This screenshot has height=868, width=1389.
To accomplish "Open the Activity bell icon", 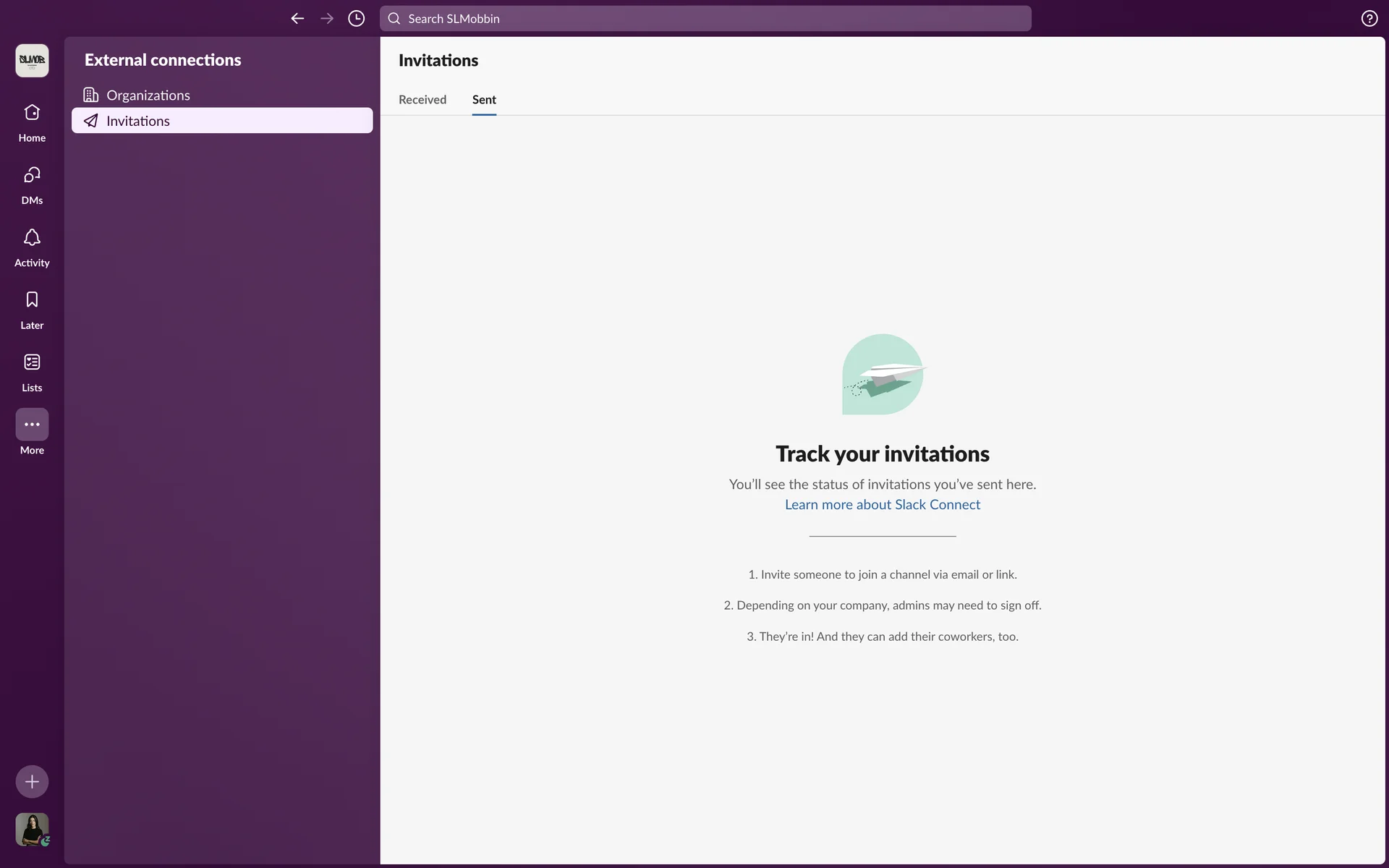I will coord(32,247).
